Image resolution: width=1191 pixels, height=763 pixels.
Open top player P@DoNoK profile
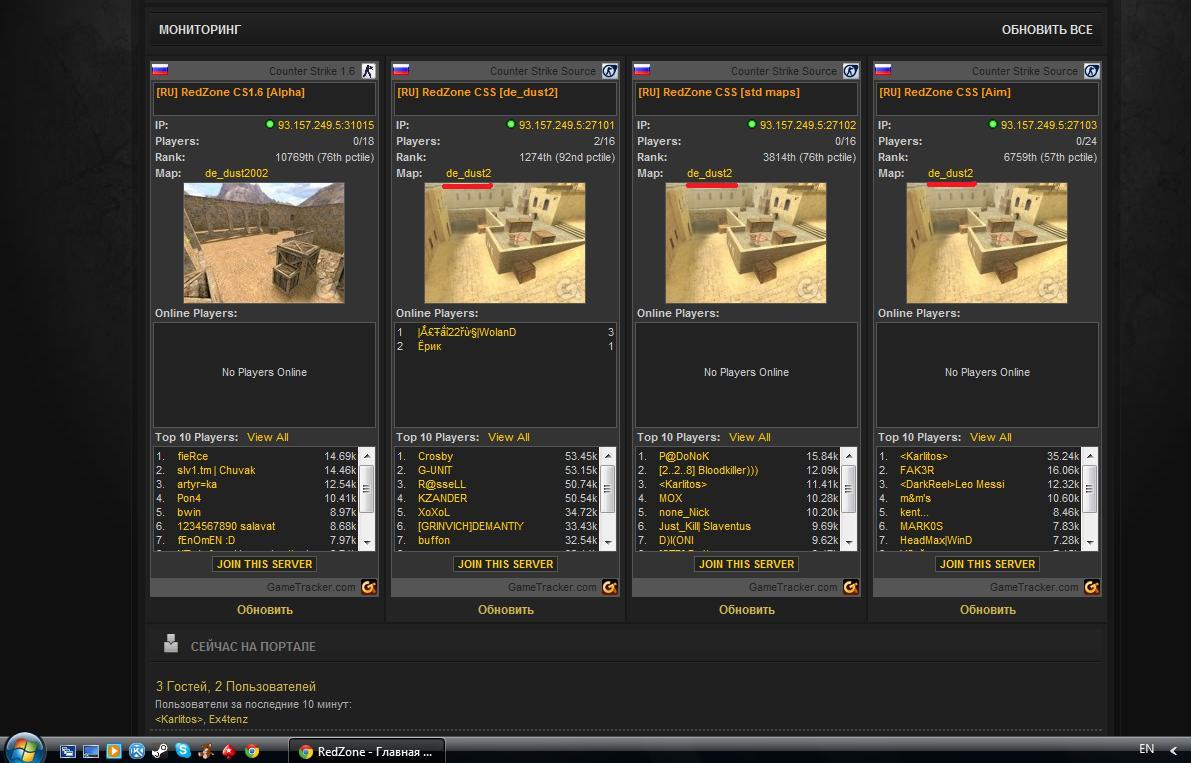click(684, 456)
